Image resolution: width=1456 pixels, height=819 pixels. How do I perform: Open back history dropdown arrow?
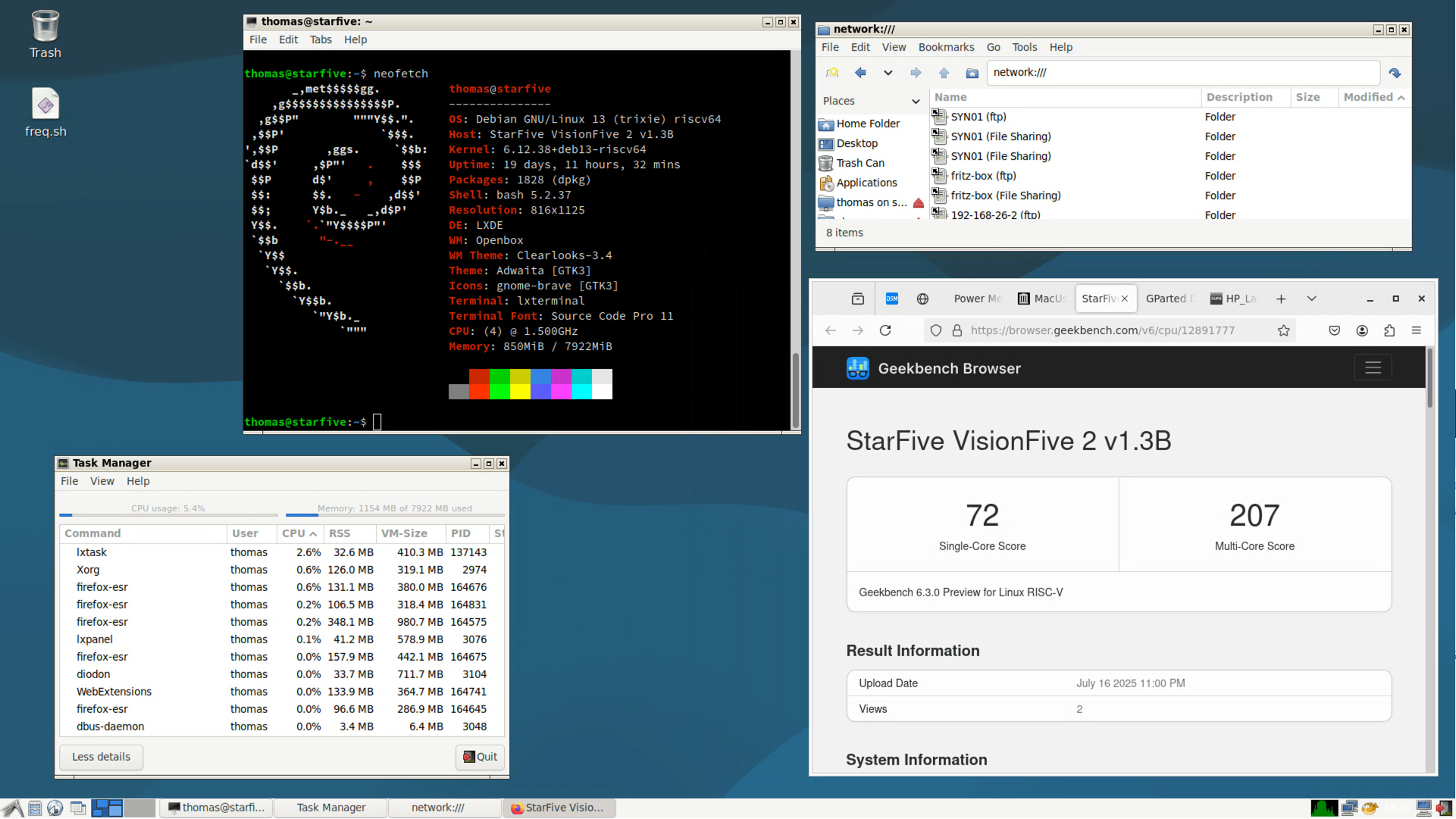click(888, 73)
